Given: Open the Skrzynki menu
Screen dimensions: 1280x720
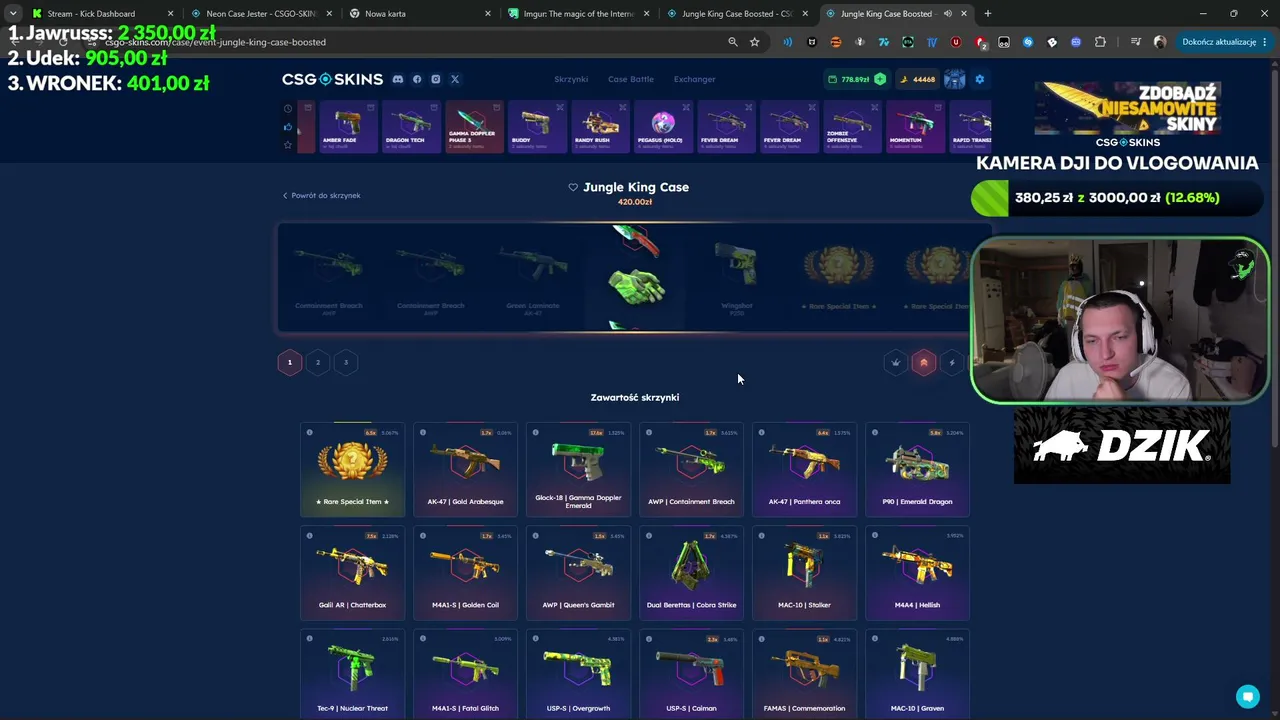Looking at the screenshot, I should pyautogui.click(x=571, y=79).
